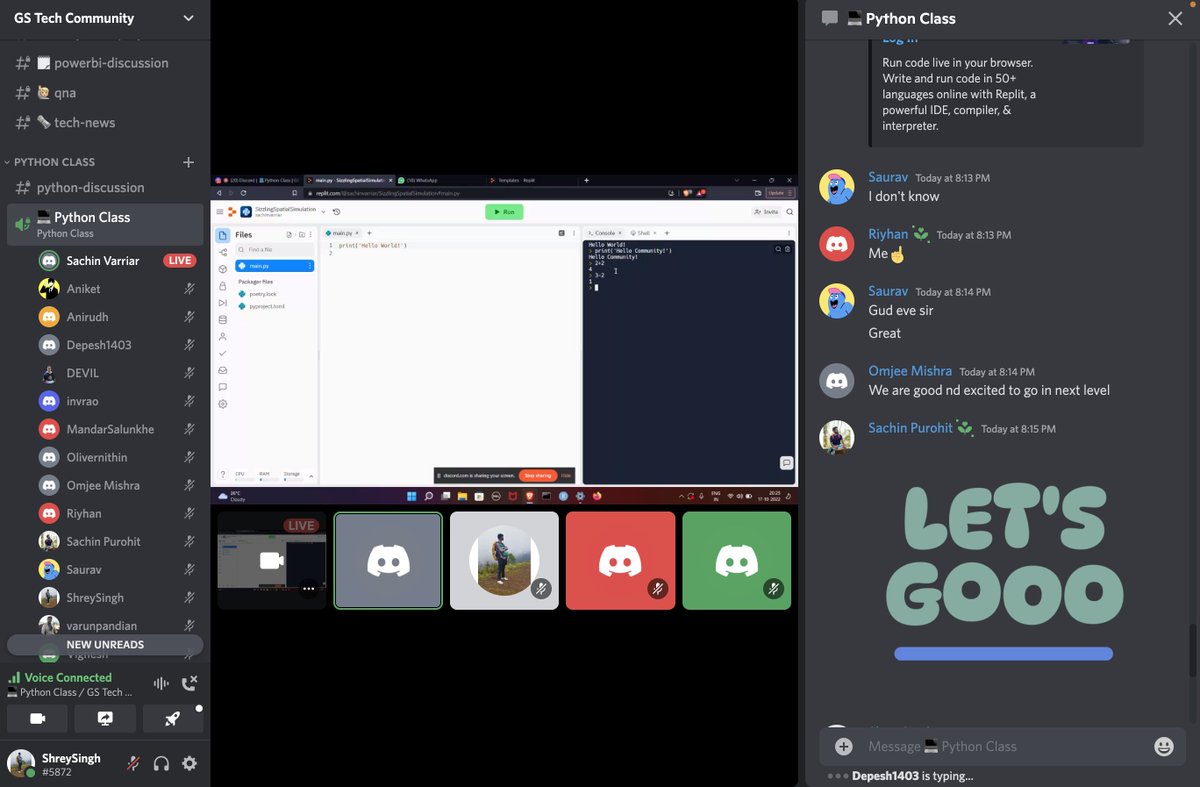This screenshot has height=787, width=1200.
Task: Open noise suppression settings beside Voice Connected
Action: [x=161, y=684]
